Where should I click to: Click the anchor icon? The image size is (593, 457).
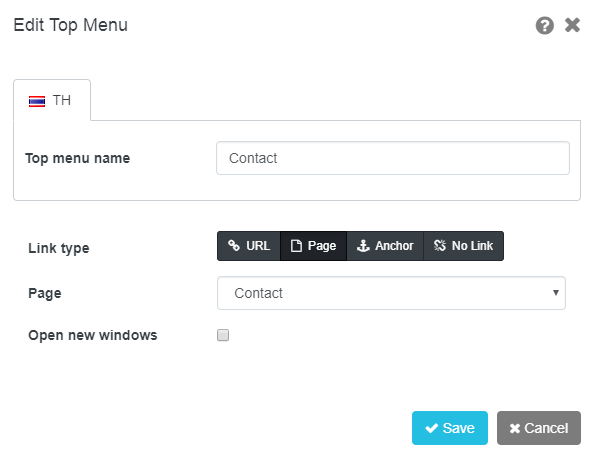tap(363, 246)
